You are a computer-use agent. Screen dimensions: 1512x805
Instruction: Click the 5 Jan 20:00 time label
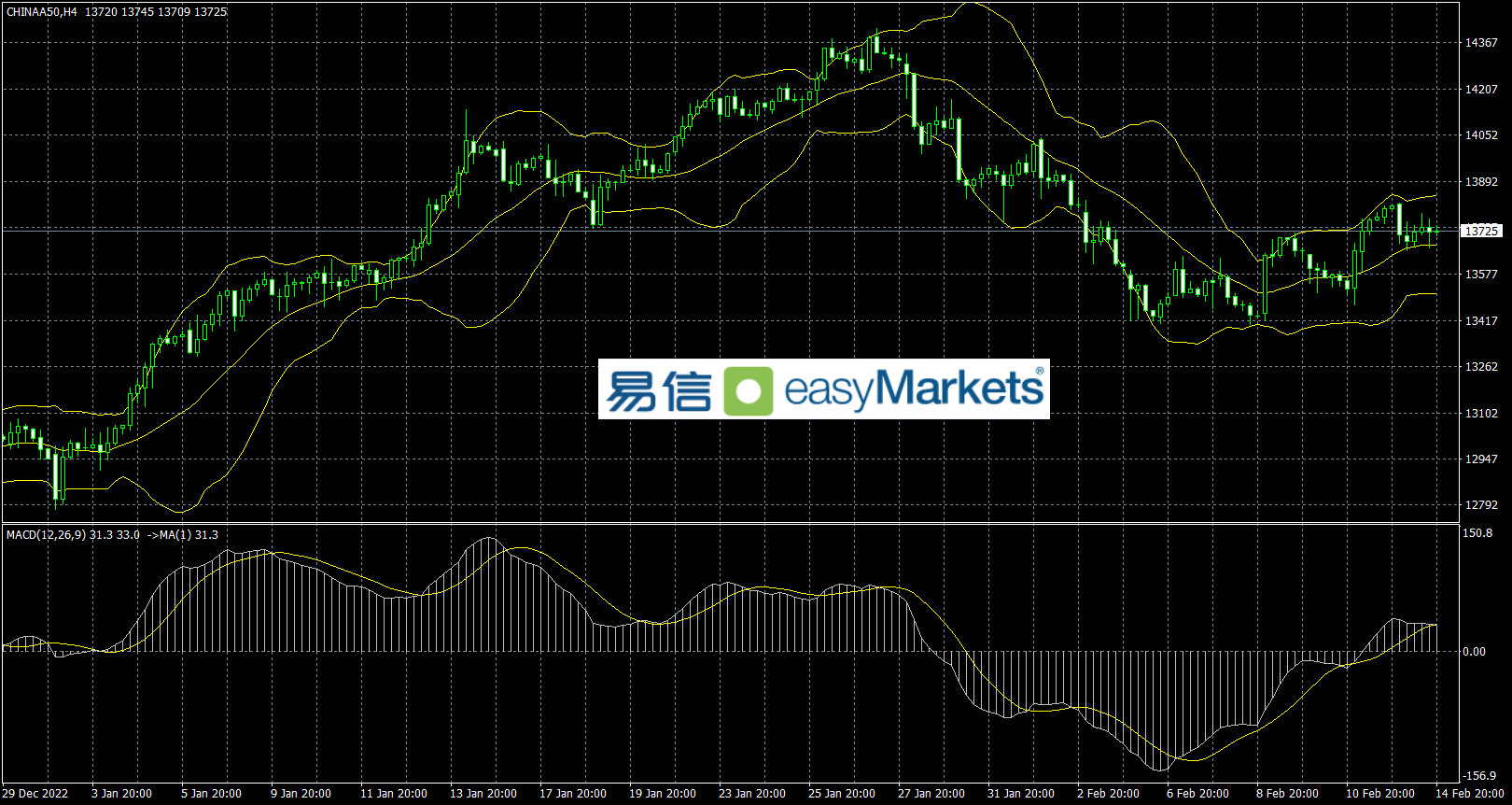pyautogui.click(x=211, y=794)
